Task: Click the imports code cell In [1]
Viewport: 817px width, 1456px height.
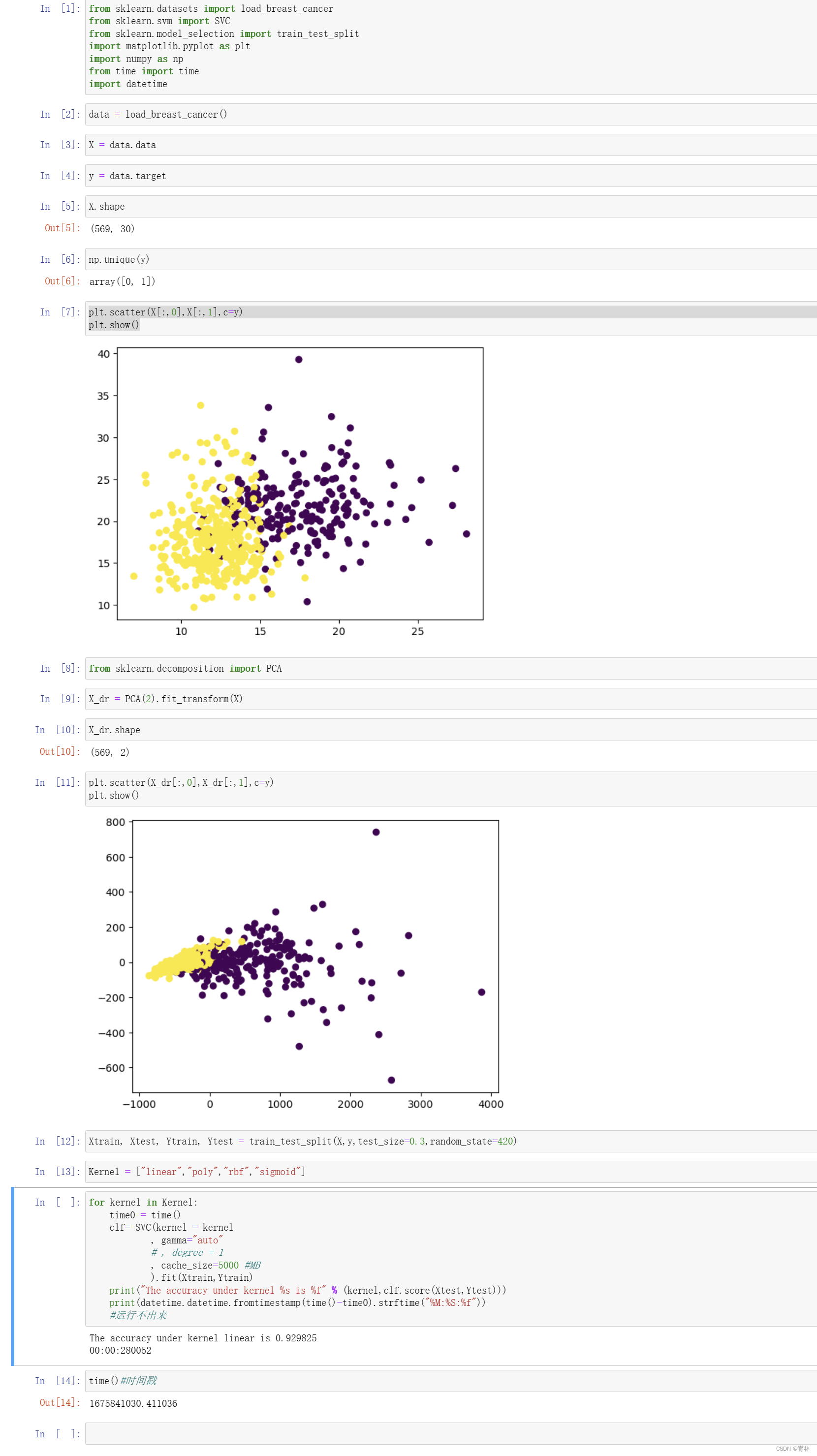Action: (451, 46)
